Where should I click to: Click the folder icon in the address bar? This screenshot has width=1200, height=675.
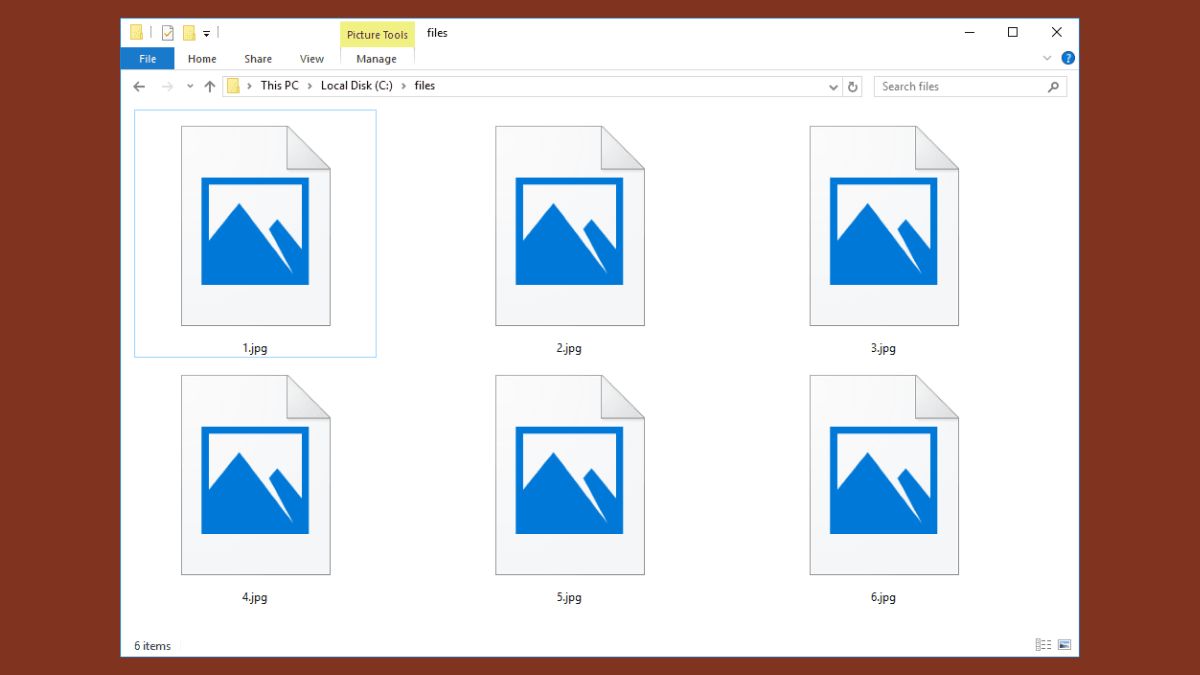point(236,86)
